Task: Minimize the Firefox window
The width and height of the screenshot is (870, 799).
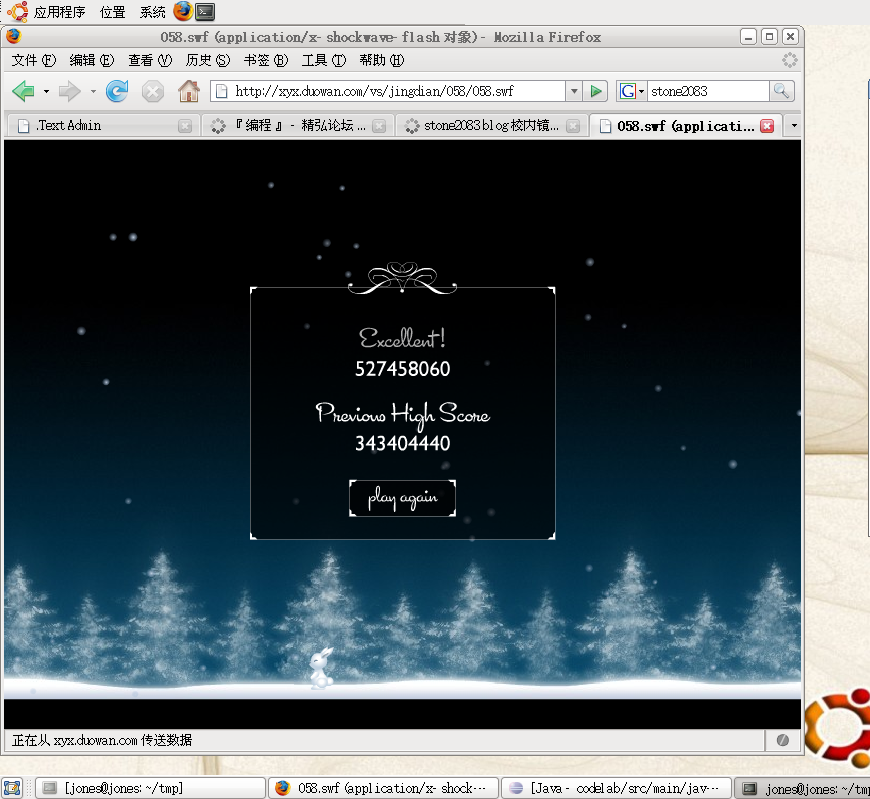Action: [748, 37]
